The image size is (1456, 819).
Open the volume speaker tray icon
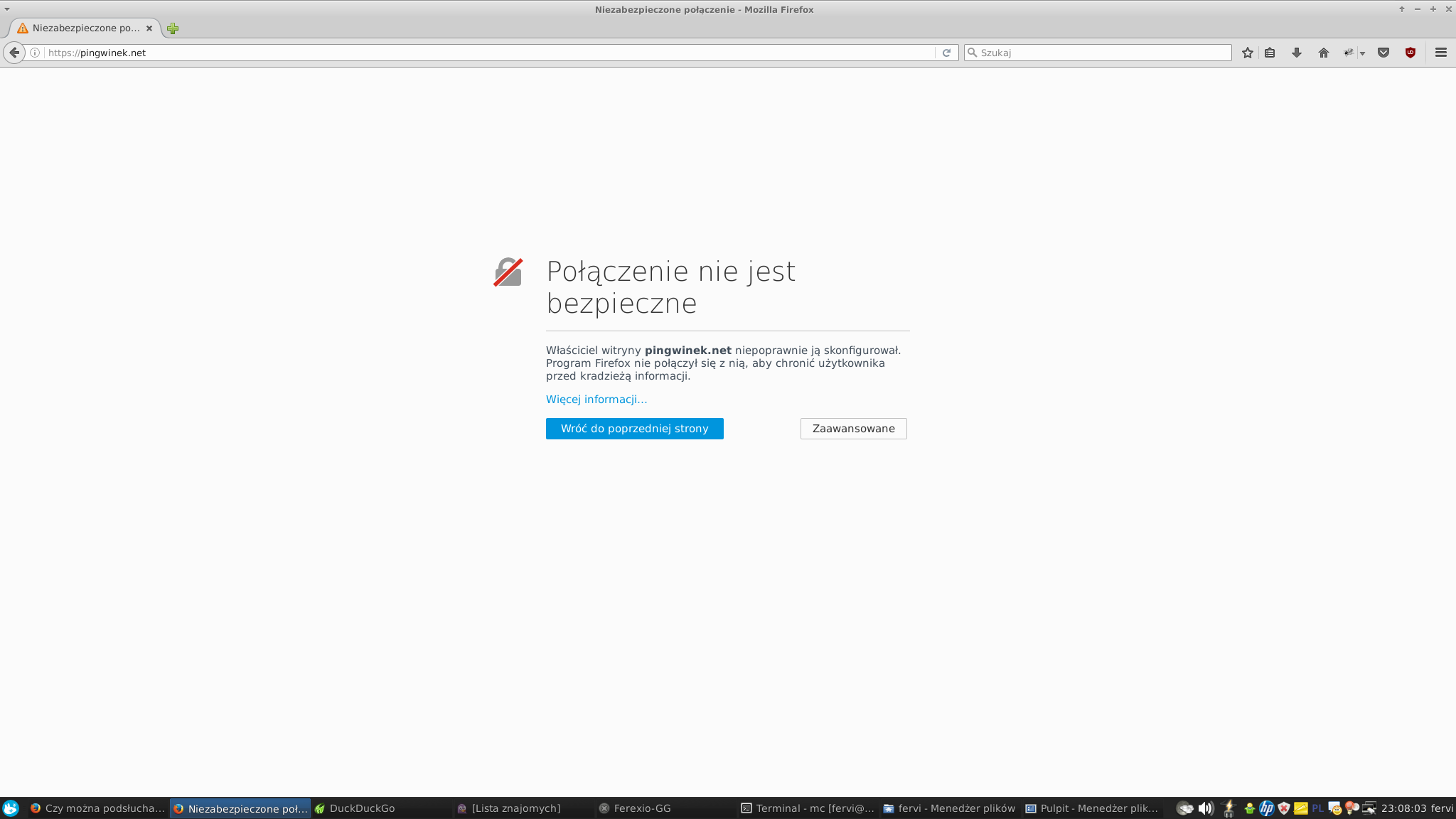pyautogui.click(x=1205, y=808)
